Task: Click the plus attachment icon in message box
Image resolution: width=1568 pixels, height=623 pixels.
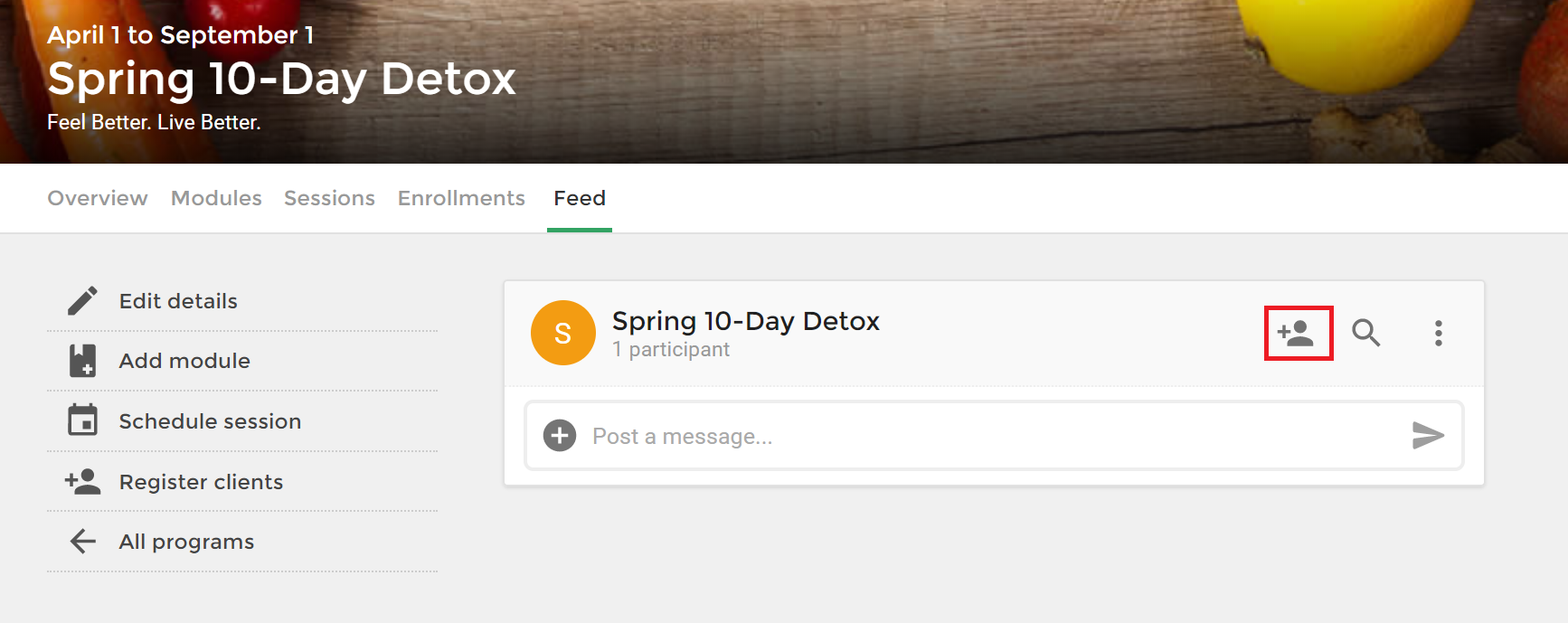Action: pos(560,436)
